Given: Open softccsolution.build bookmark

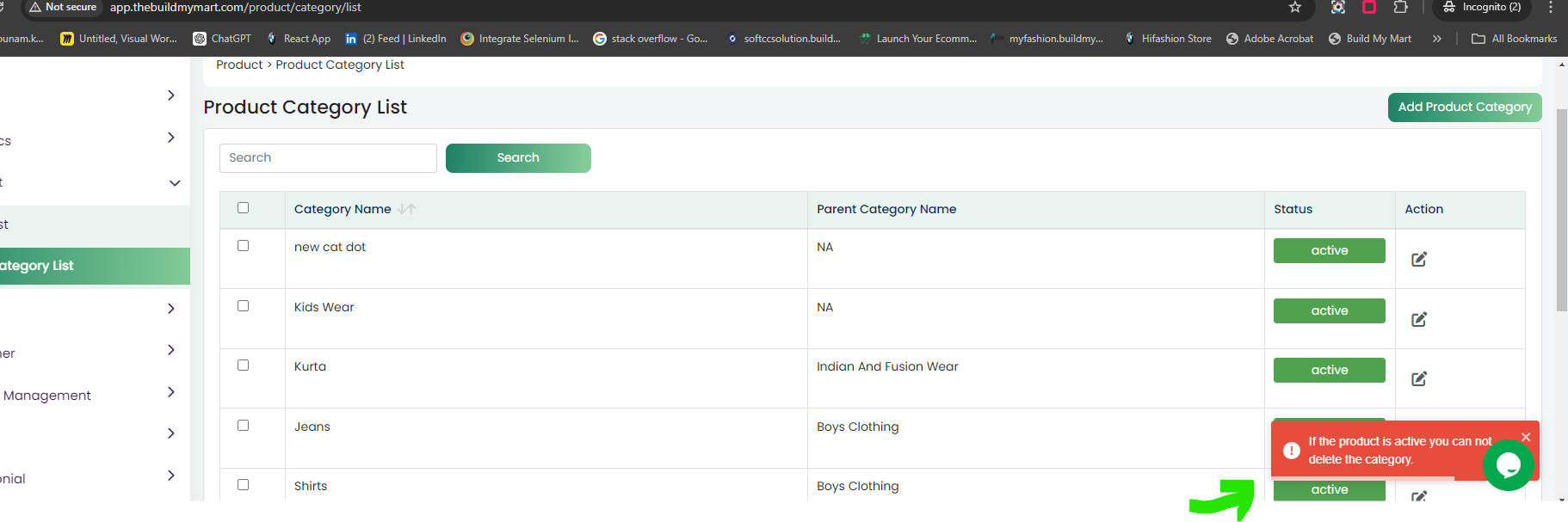Looking at the screenshot, I should pyautogui.click(x=784, y=39).
